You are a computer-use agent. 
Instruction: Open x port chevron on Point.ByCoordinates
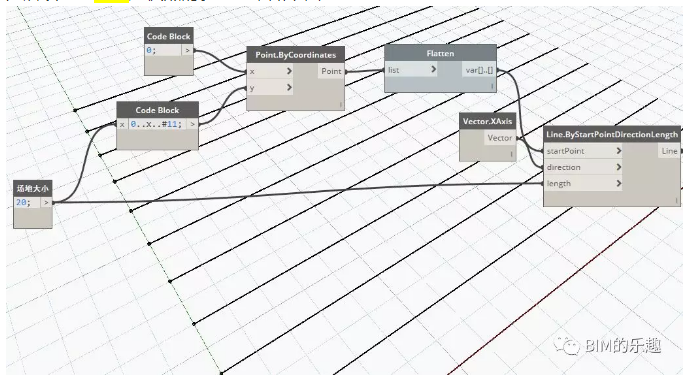point(289,71)
